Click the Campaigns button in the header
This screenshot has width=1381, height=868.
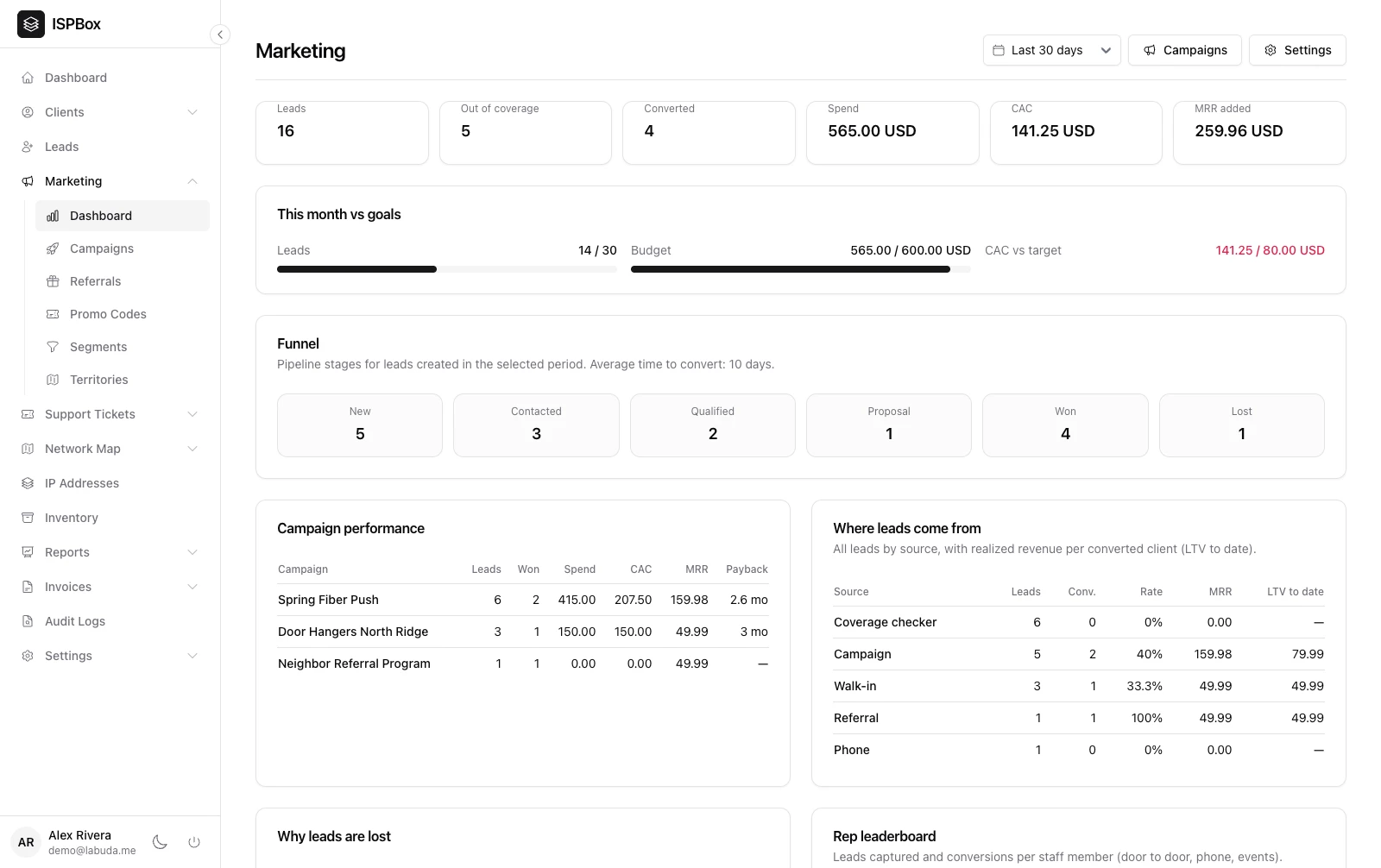[1184, 50]
